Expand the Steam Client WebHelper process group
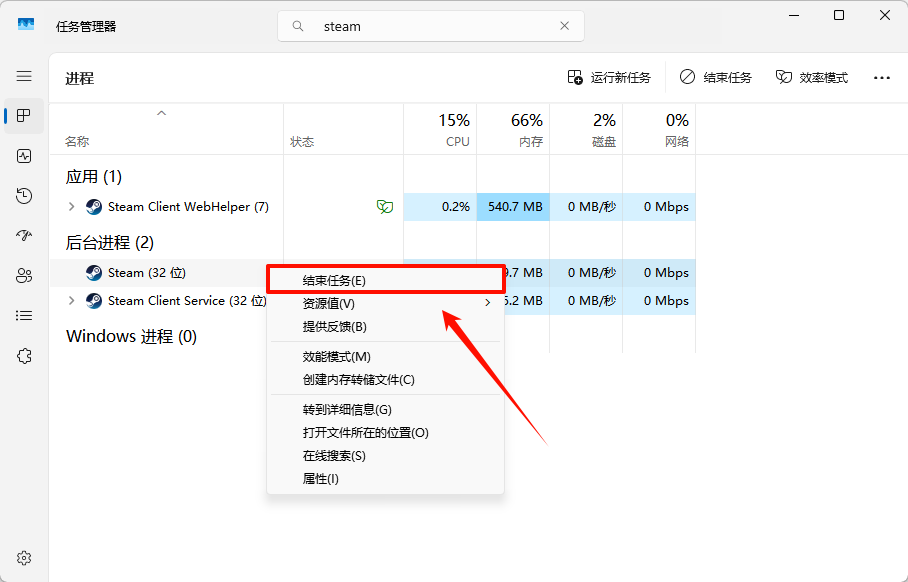 (x=70, y=207)
